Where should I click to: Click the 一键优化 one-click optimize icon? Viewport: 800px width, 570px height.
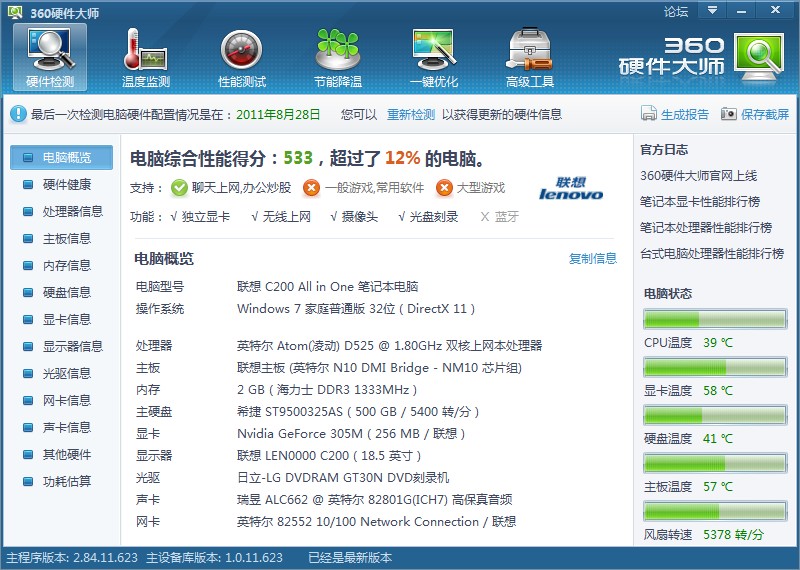click(434, 57)
